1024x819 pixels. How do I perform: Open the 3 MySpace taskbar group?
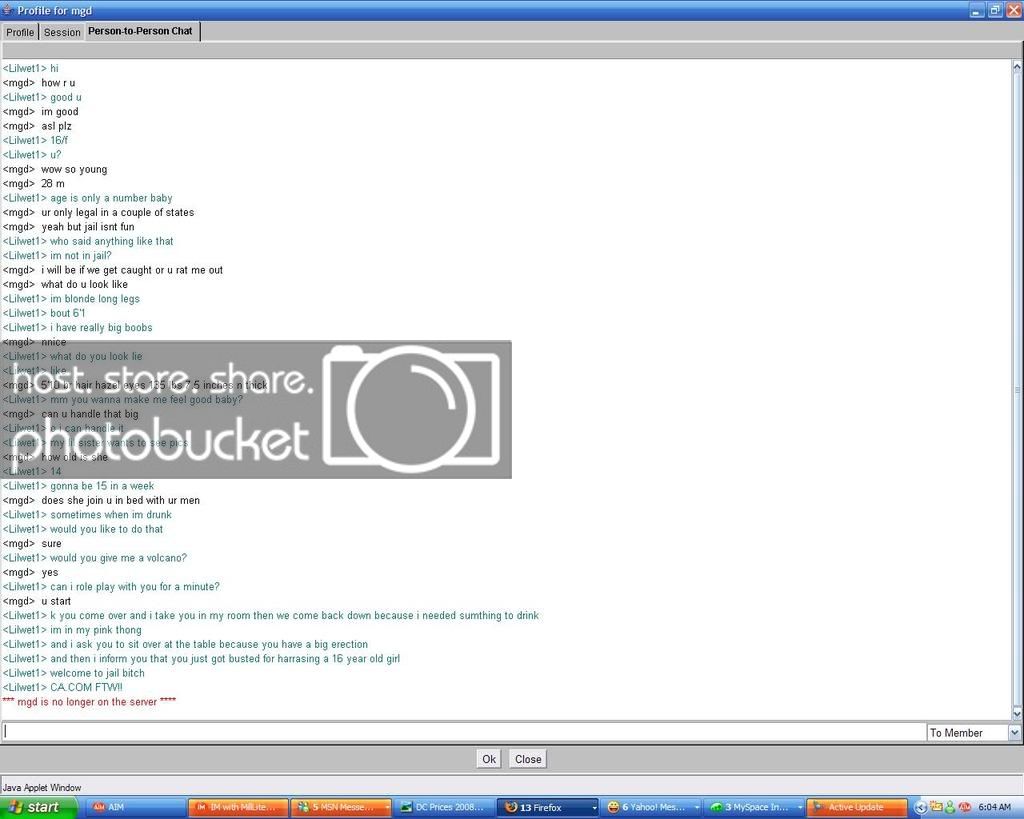754,807
